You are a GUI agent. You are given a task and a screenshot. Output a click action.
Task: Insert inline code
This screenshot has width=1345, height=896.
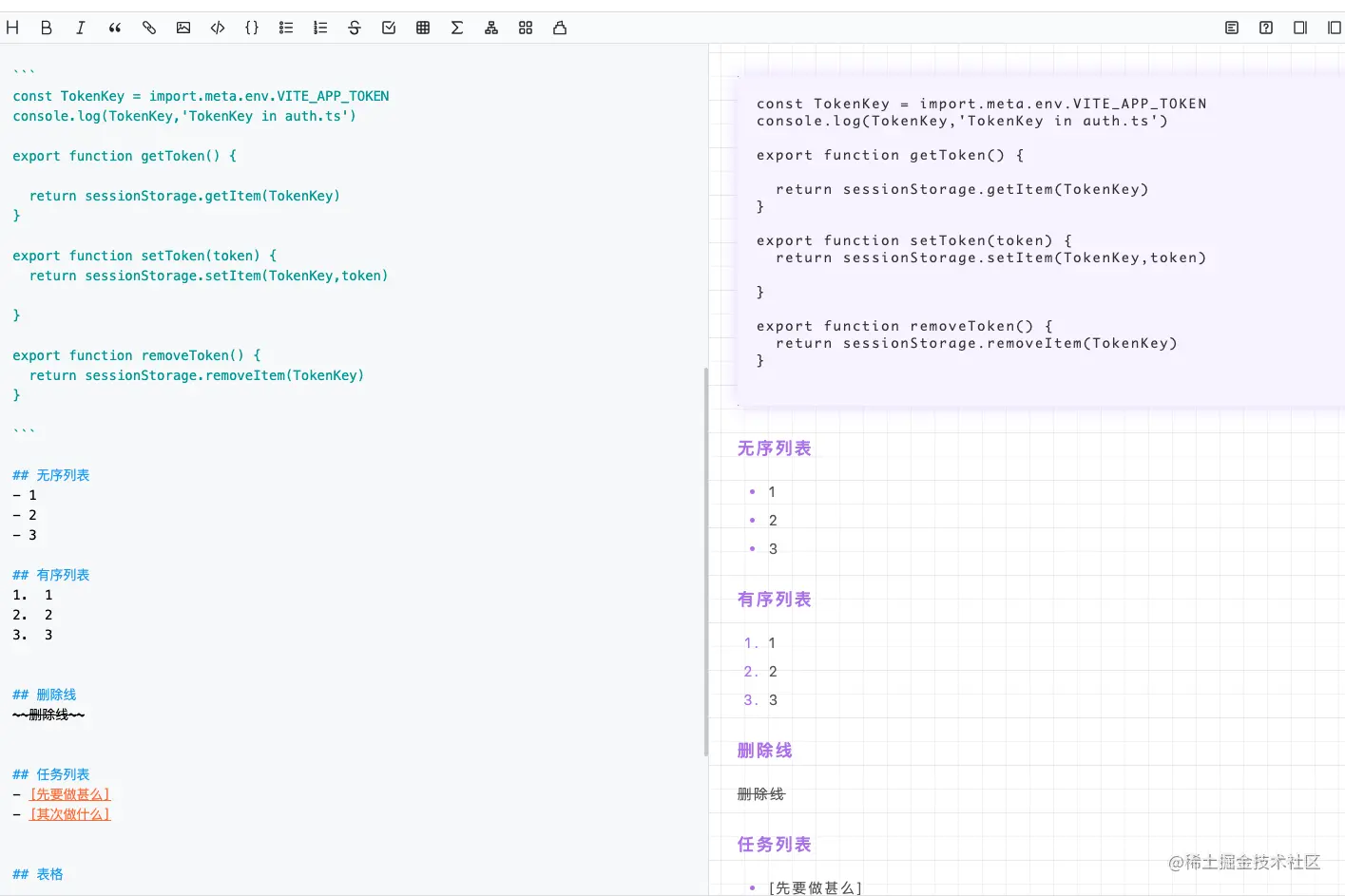[218, 28]
